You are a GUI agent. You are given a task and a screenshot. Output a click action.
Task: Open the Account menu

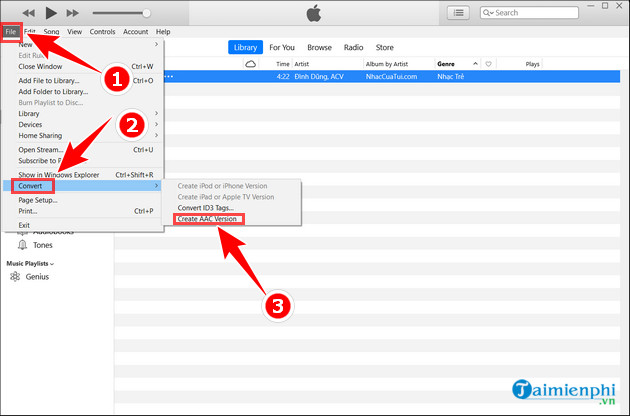(x=135, y=32)
